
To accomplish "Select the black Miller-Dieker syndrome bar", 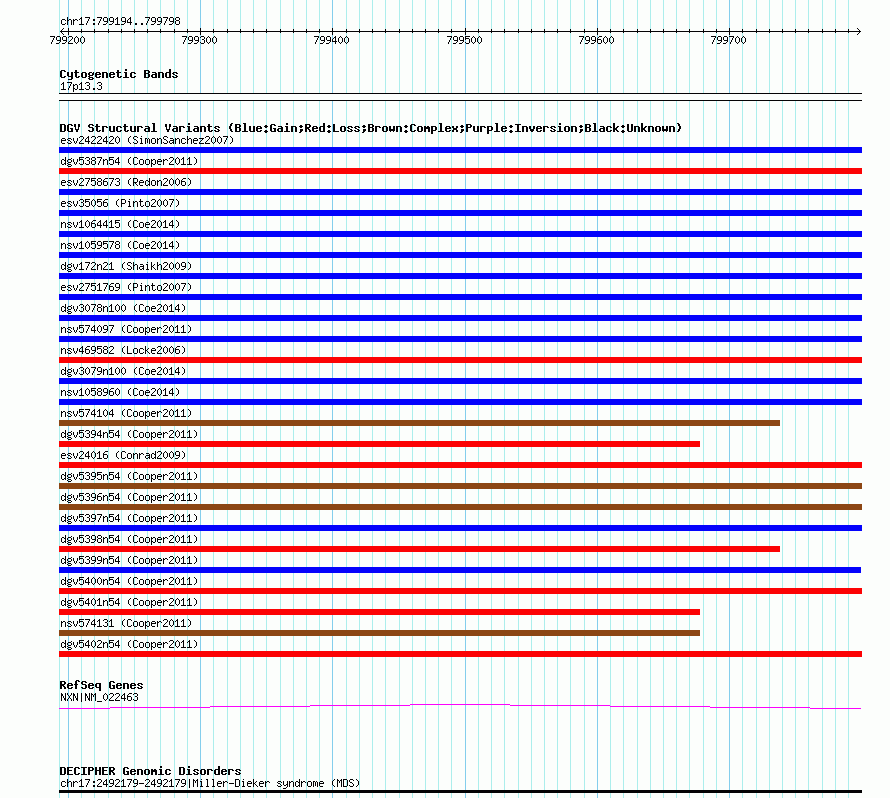I will pos(460,791).
